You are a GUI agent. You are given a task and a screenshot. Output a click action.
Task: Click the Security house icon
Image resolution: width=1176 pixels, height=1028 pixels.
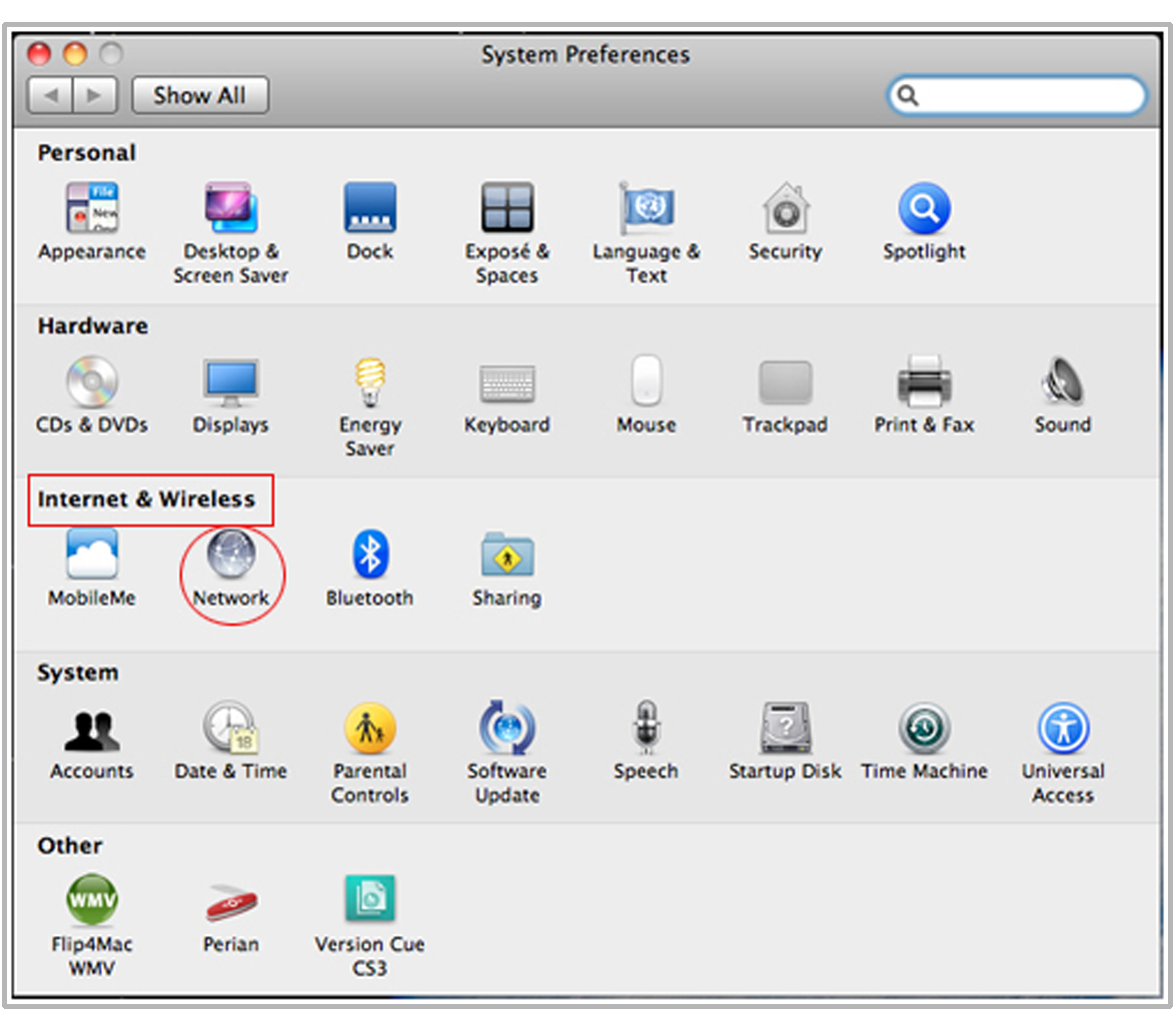tap(785, 210)
